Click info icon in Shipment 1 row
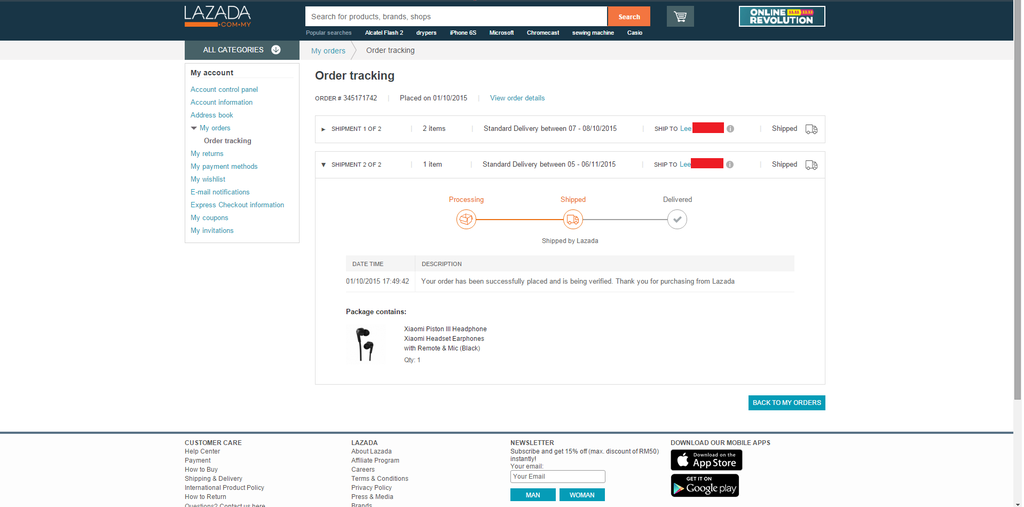This screenshot has height=507, width=1024. [730, 129]
